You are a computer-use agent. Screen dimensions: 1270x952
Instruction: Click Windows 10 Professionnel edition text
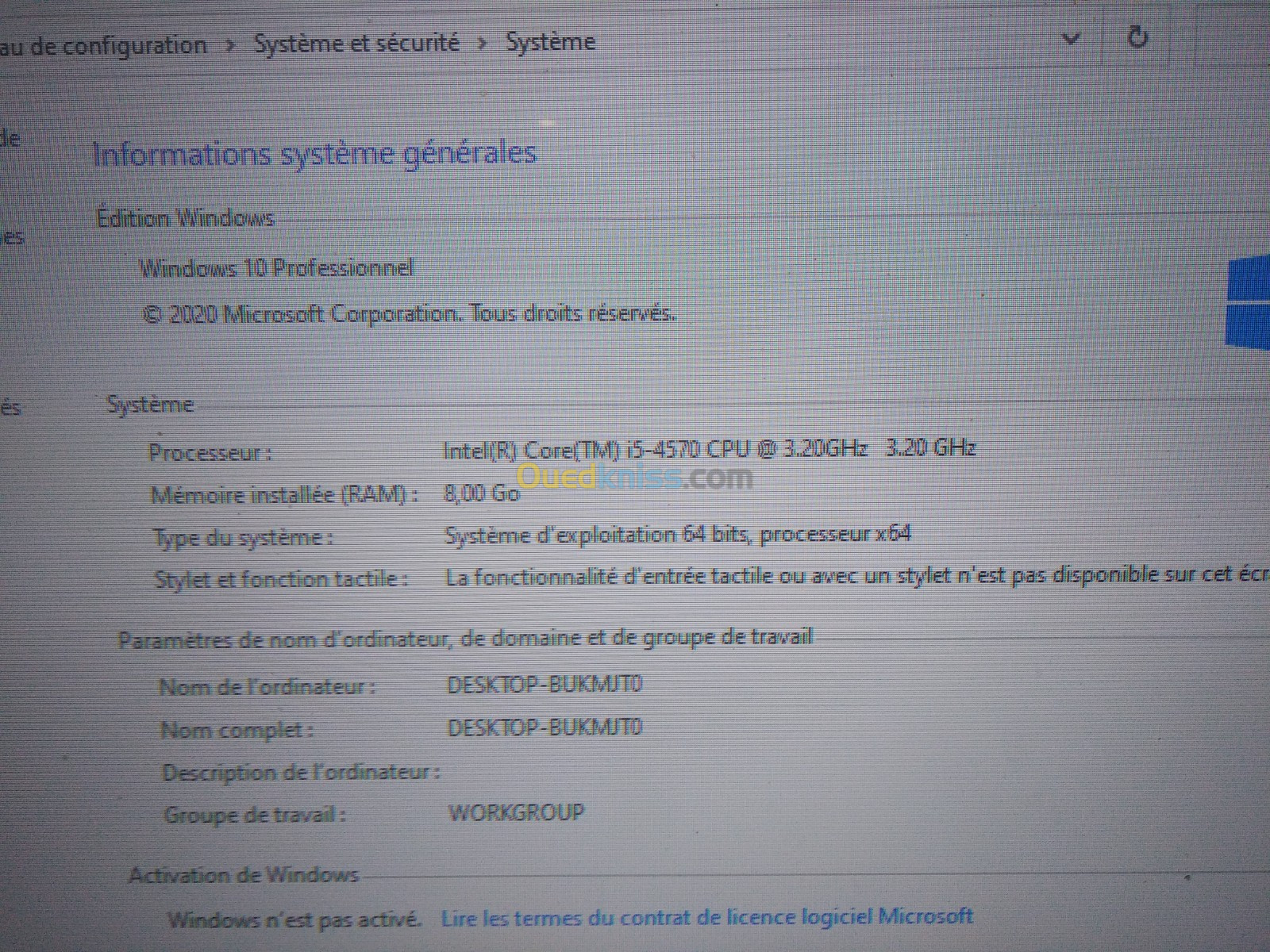(276, 268)
